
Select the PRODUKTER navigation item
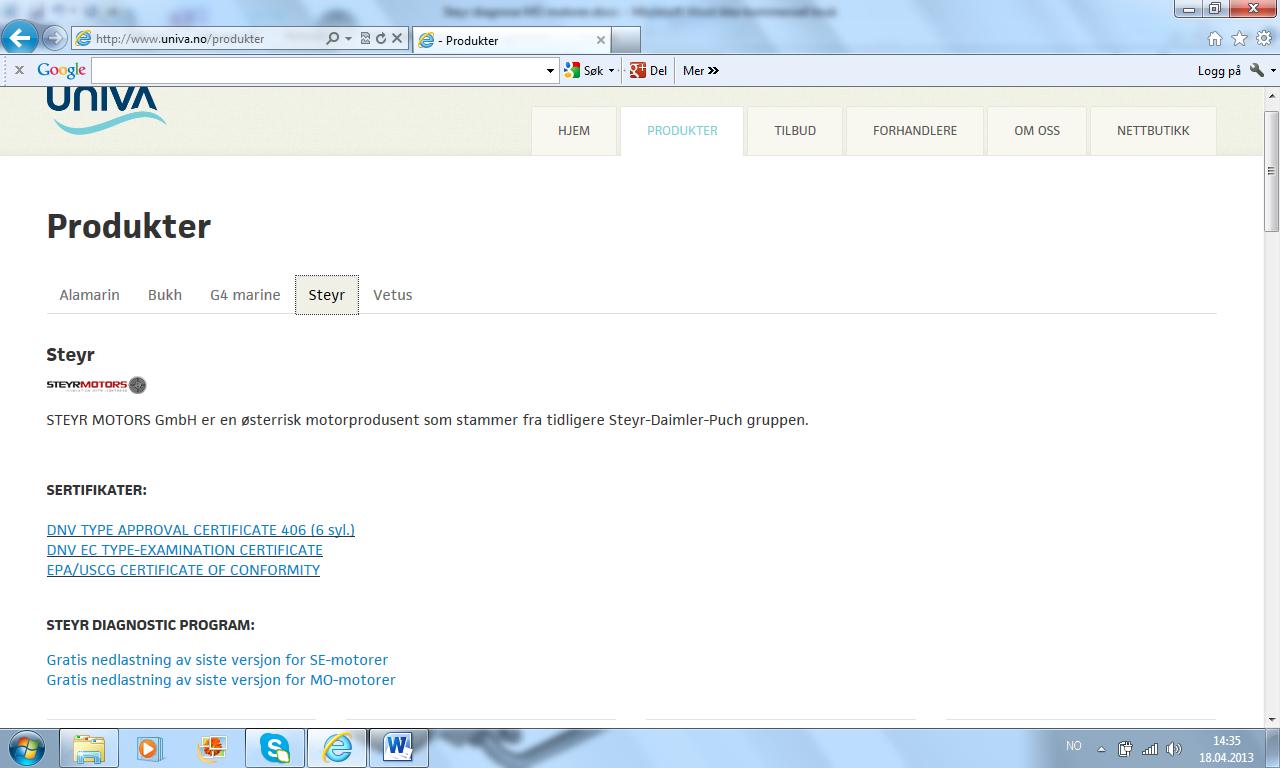point(682,131)
